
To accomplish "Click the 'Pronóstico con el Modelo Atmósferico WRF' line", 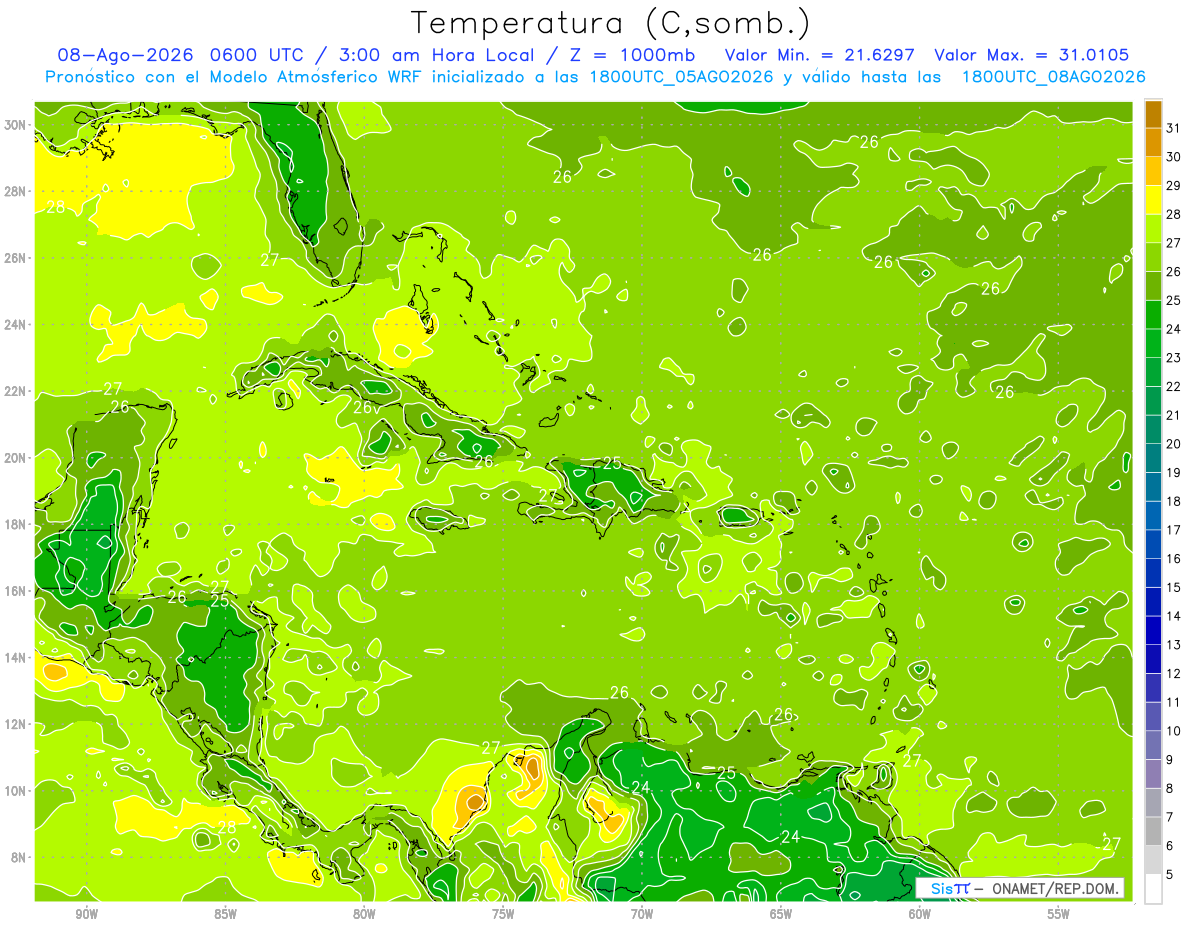I will [235, 77].
